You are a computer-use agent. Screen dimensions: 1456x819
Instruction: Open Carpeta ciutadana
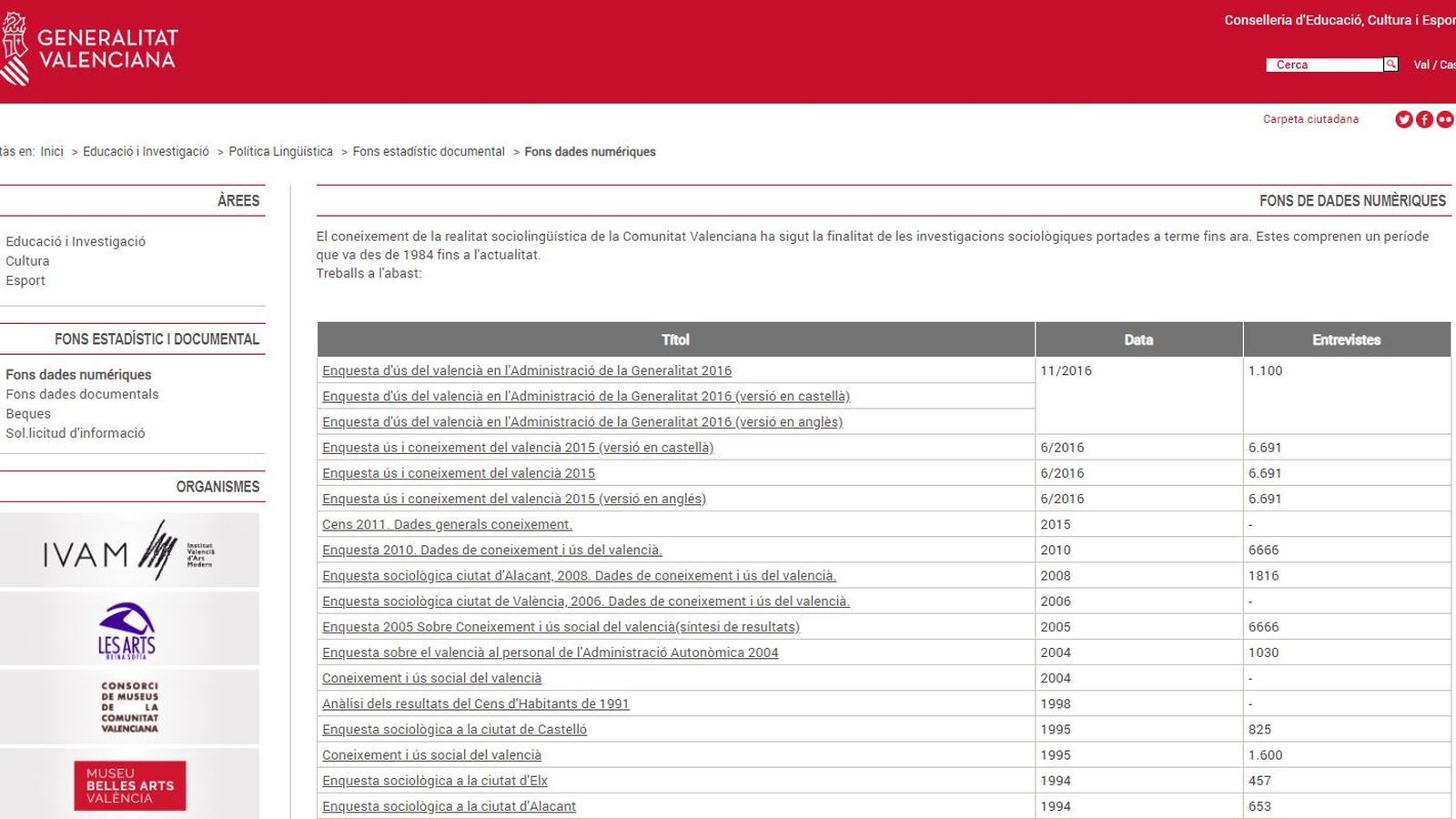[1309, 119]
